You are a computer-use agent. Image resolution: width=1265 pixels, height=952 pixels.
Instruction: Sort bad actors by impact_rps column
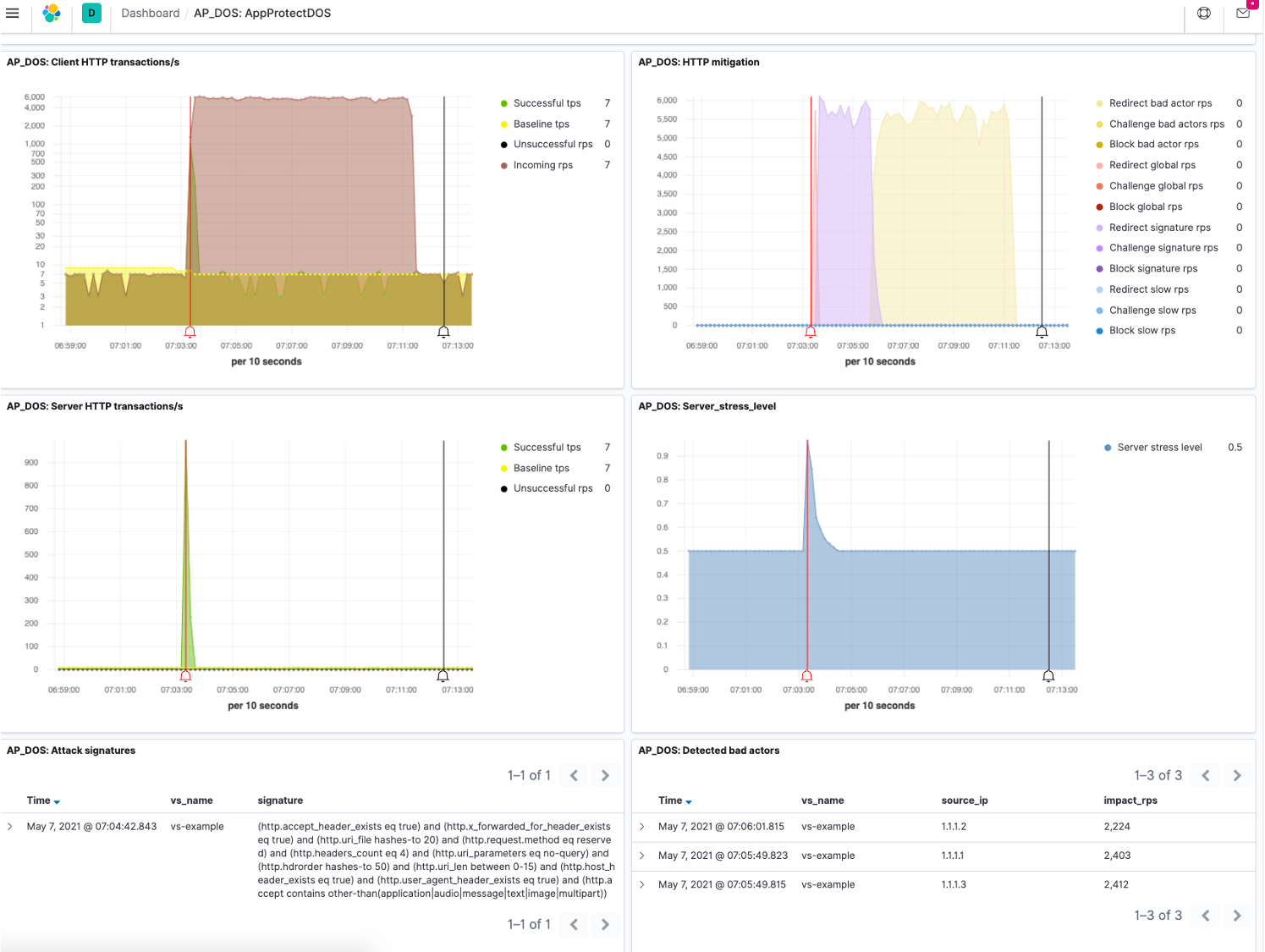click(x=1130, y=801)
